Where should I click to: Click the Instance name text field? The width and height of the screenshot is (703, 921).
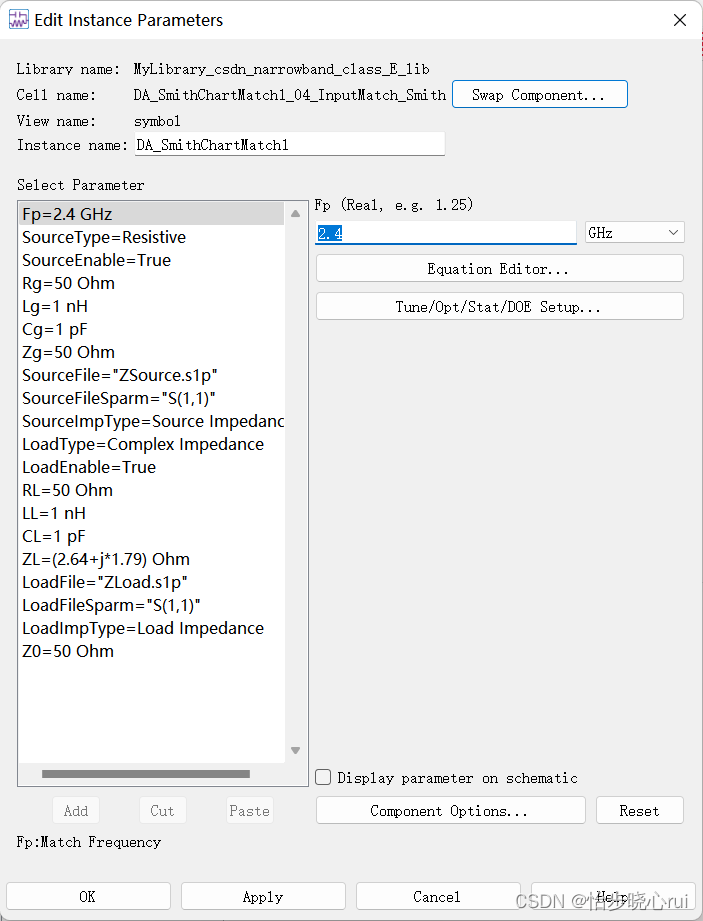point(290,145)
